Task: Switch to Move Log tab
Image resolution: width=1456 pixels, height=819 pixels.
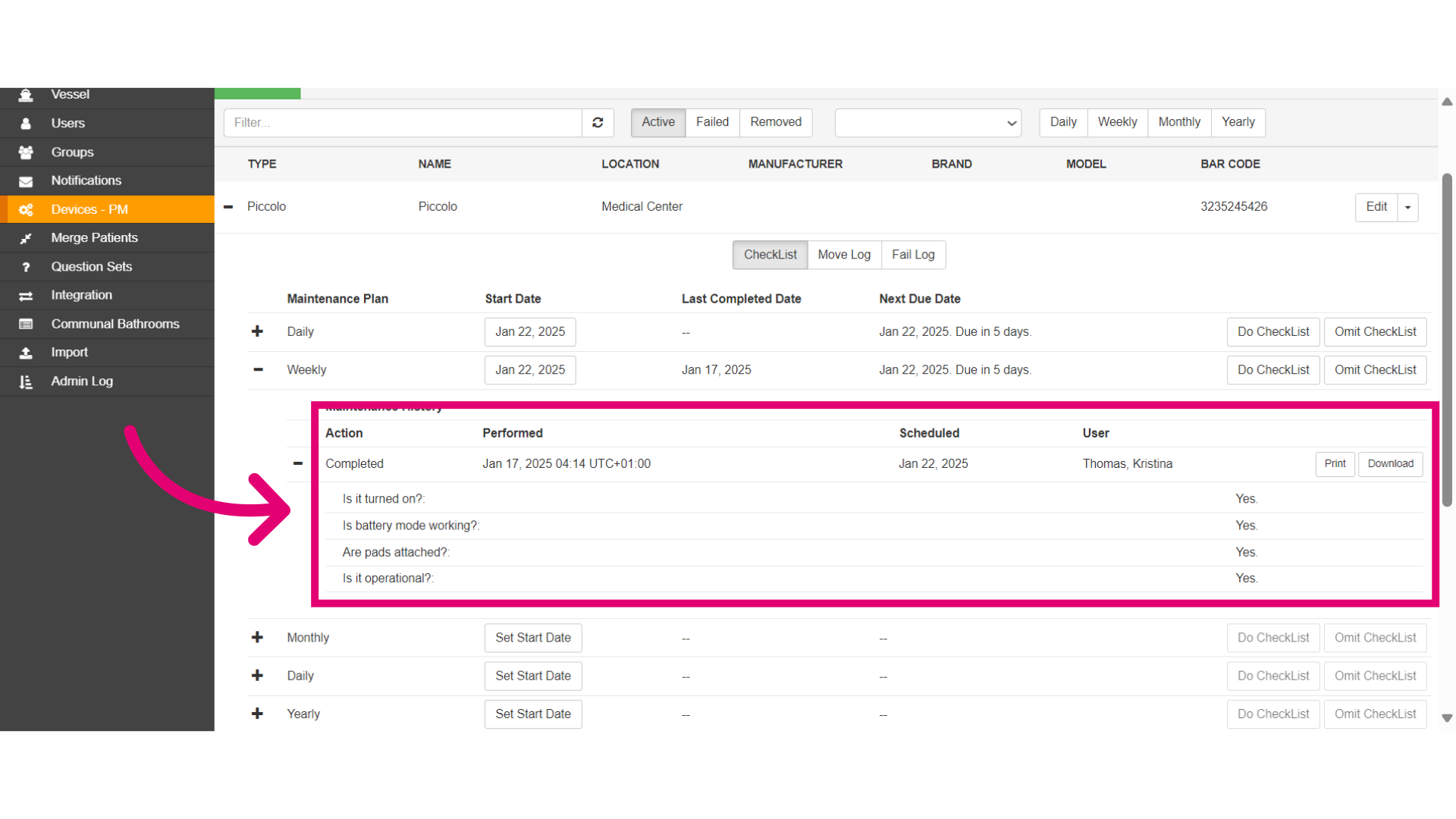Action: pyautogui.click(x=844, y=255)
